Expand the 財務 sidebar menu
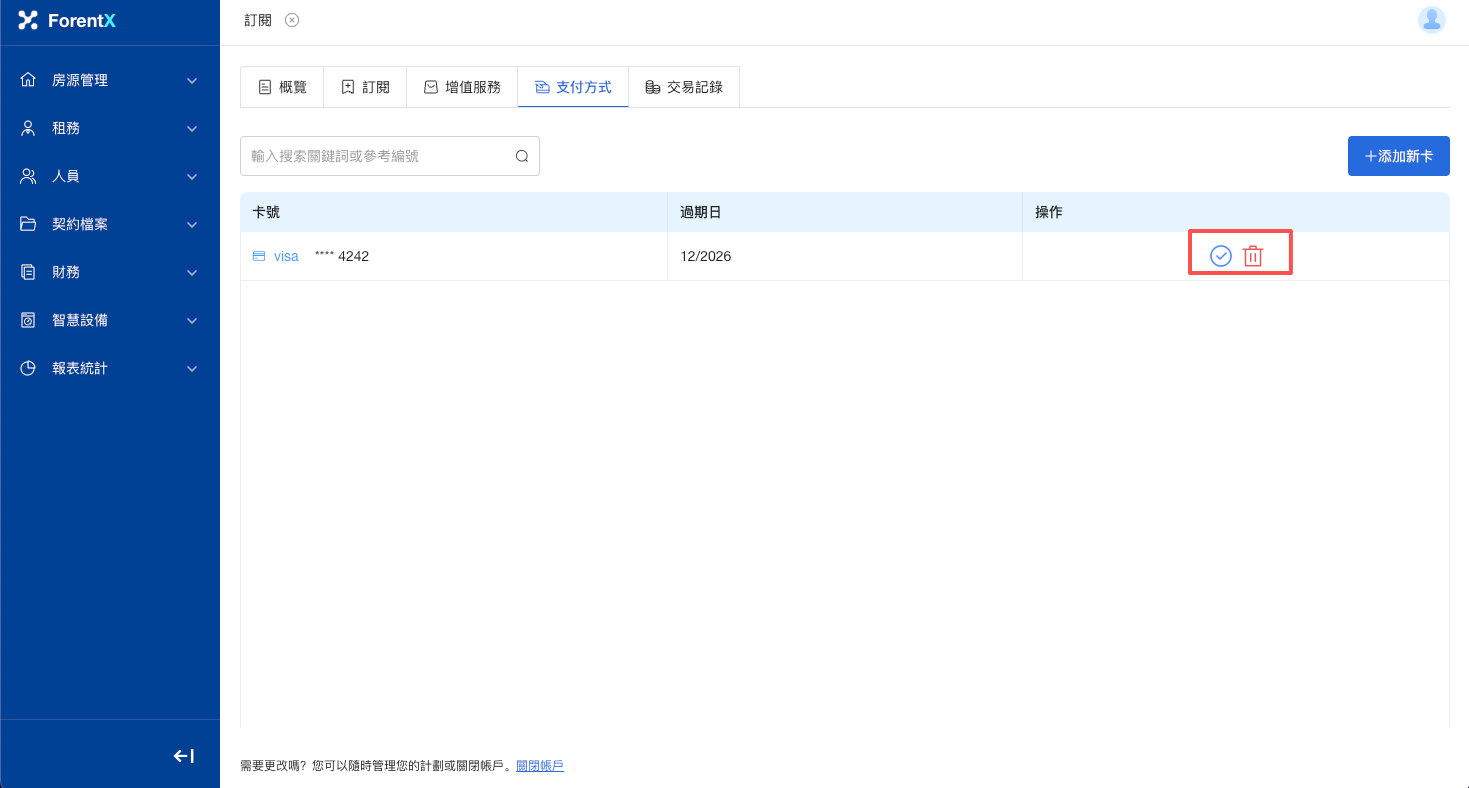 click(110, 272)
